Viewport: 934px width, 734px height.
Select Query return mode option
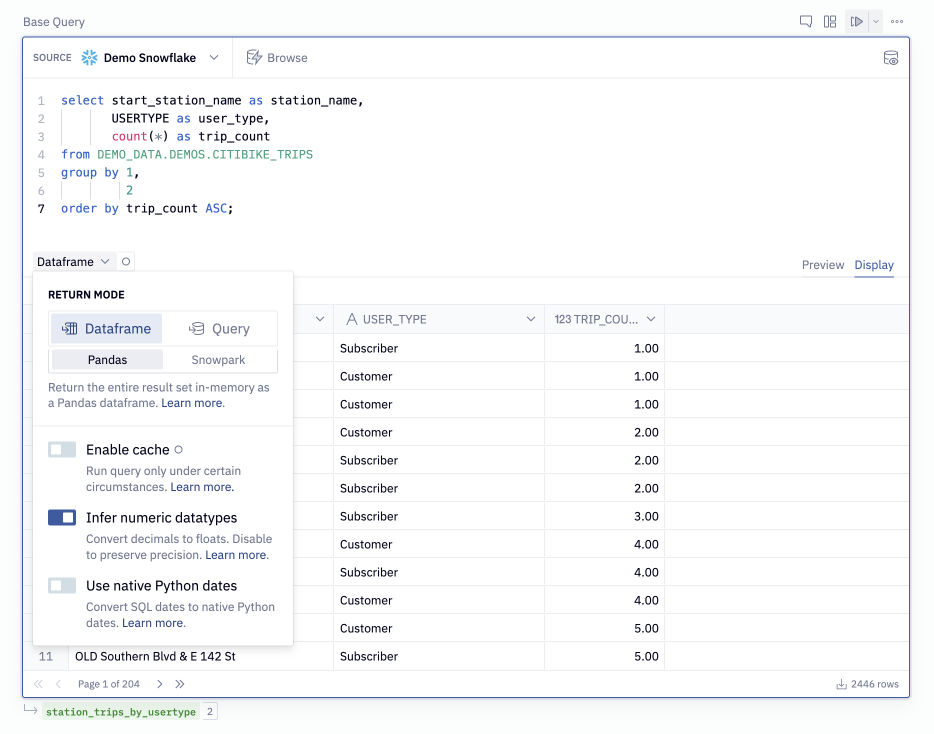click(219, 329)
